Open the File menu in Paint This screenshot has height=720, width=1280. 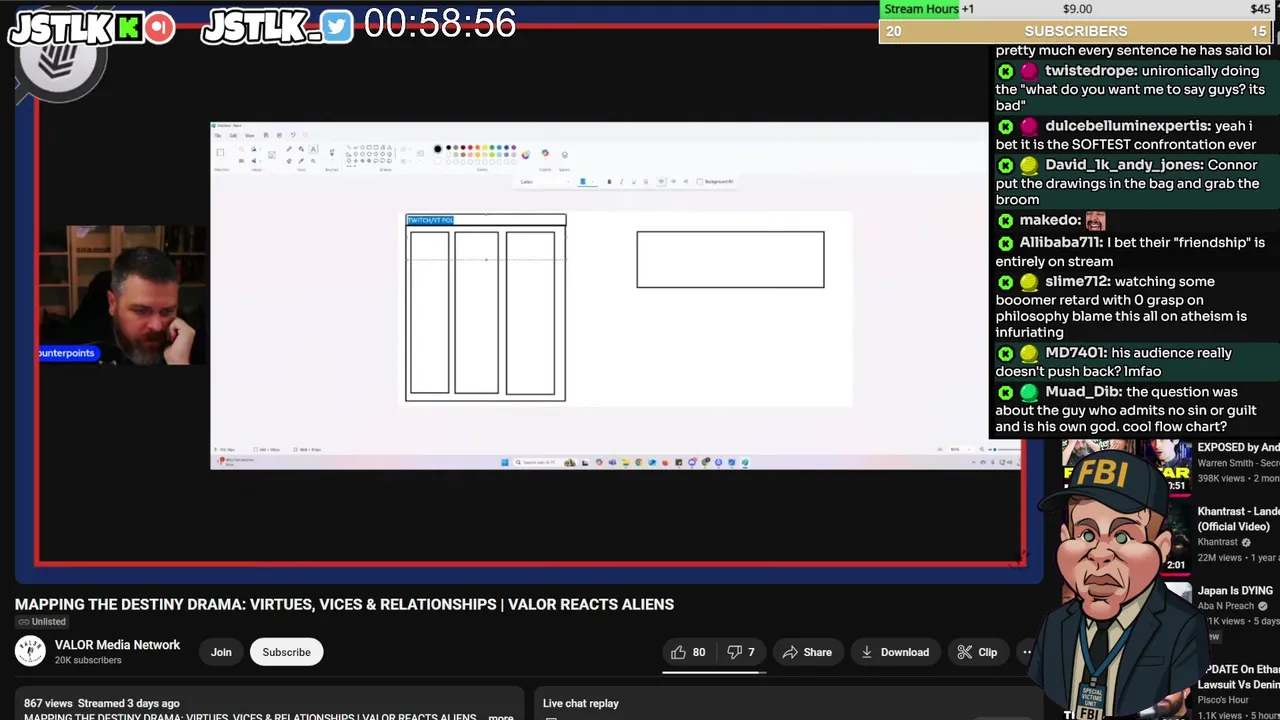tap(218, 135)
